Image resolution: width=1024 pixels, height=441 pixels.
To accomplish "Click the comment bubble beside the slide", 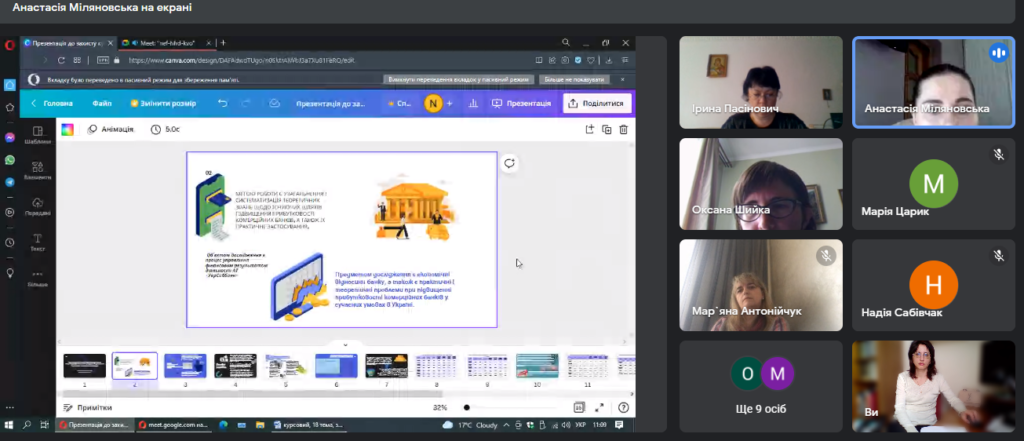I will 509,163.
